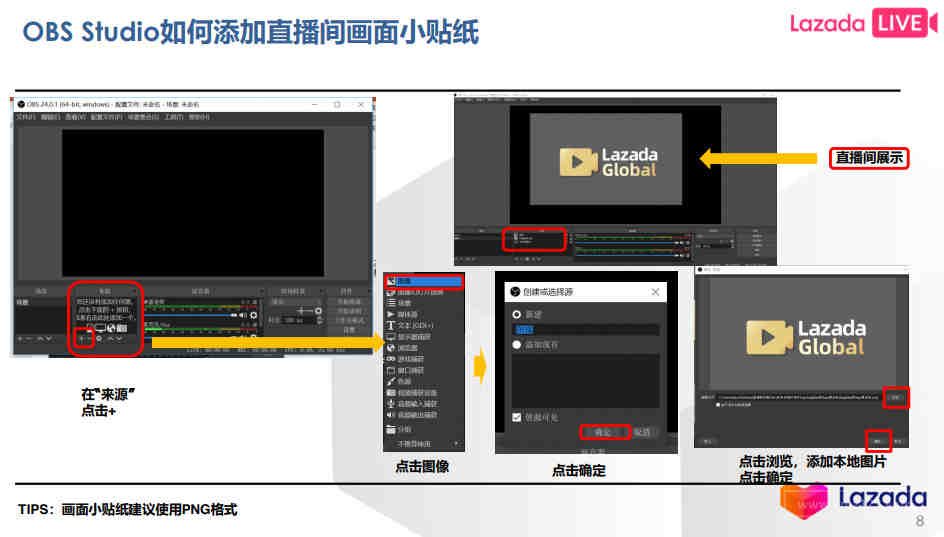Select 添加现有 (Add existing) radio button in dialog
The height and width of the screenshot is (537, 944).
click(x=517, y=344)
